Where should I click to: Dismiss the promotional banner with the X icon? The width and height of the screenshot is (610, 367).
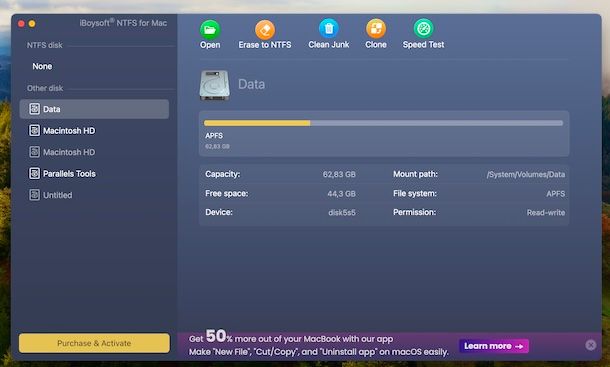pos(591,345)
